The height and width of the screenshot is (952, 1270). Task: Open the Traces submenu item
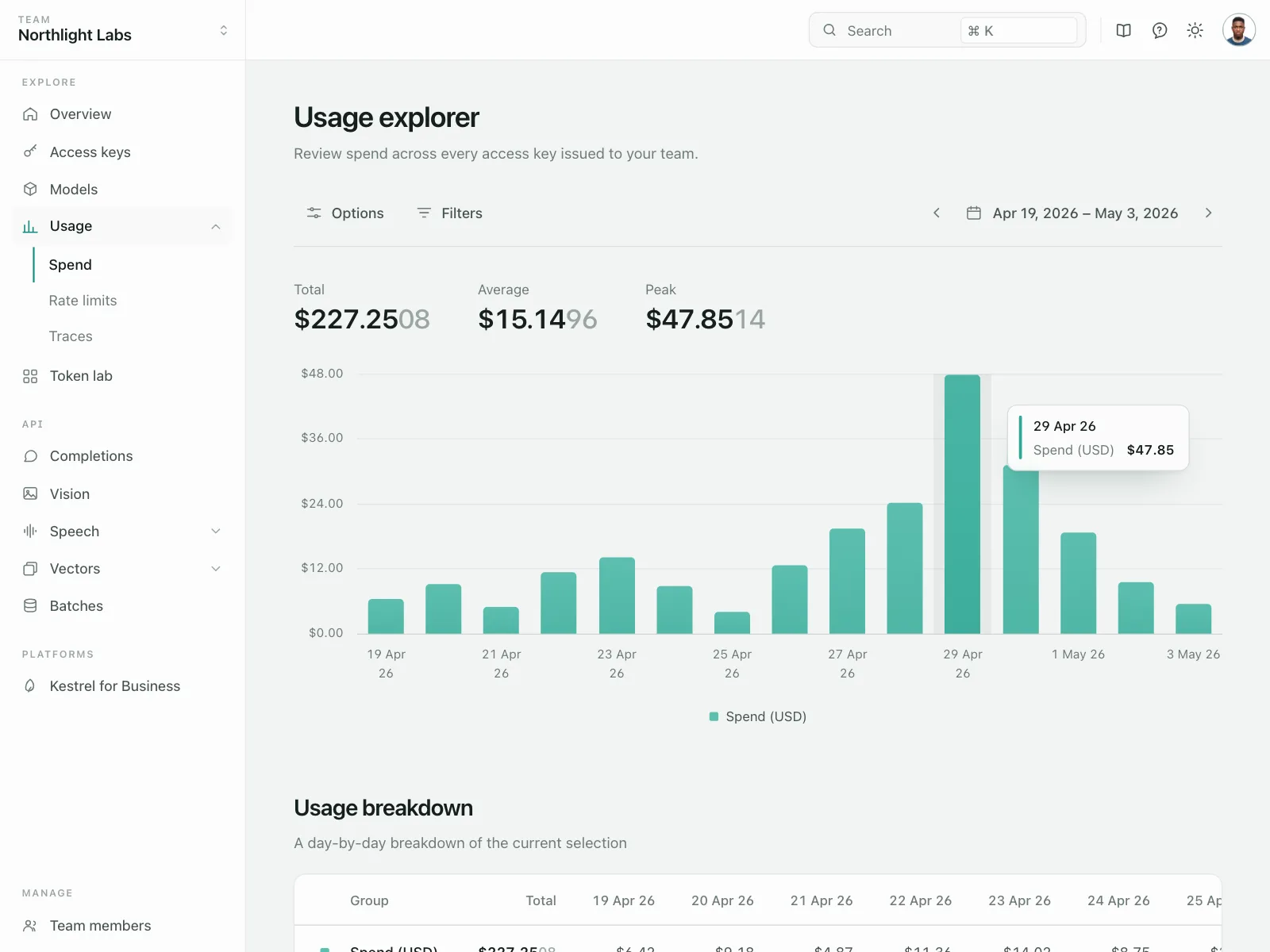point(71,336)
